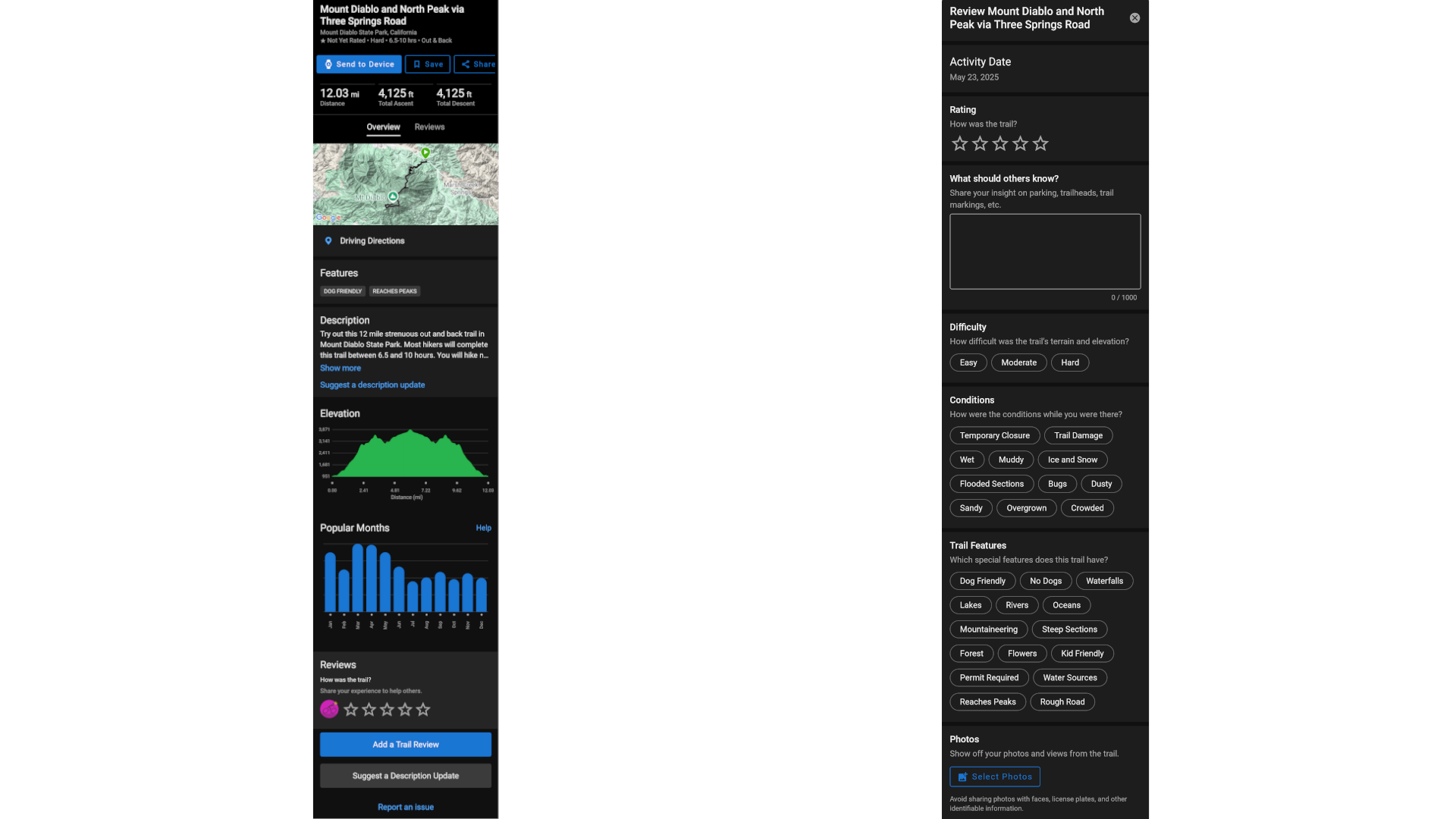Select fifth star in review panel Rating
Screen dimensions: 1456x819
coord(1040,143)
